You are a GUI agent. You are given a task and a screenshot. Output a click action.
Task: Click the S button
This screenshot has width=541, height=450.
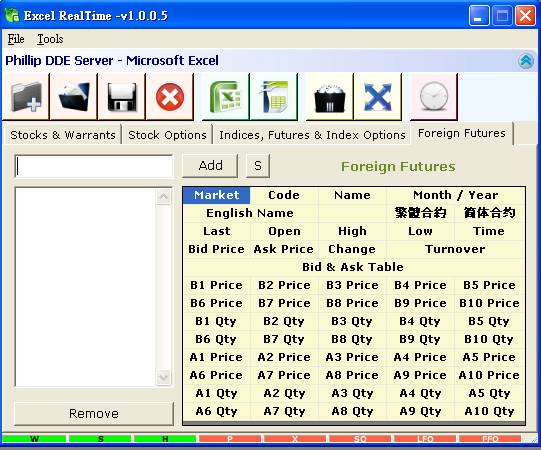point(258,166)
